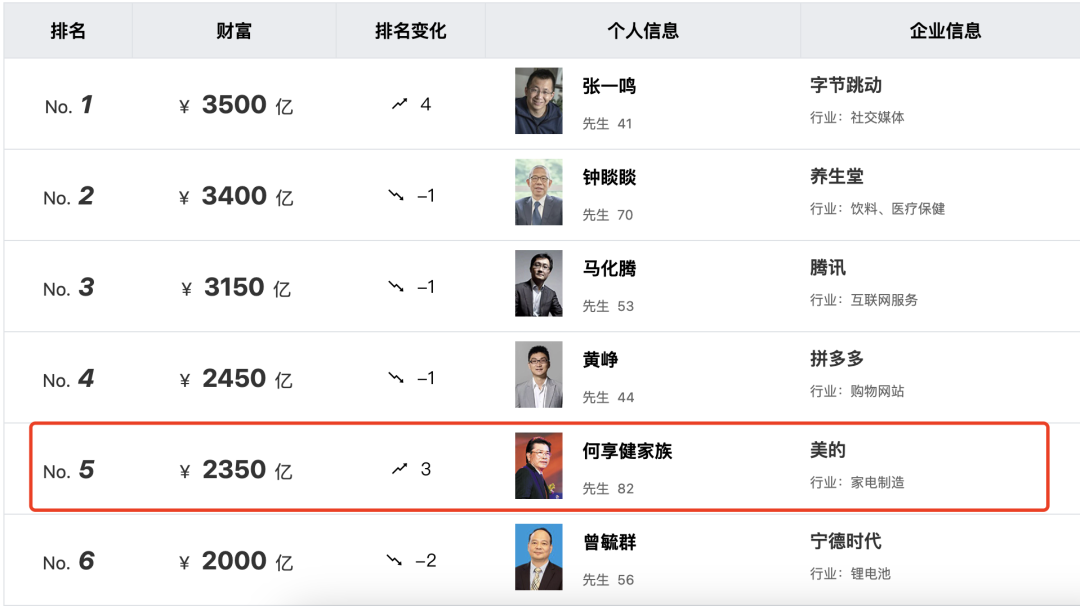Open 黄峥's portrait photo
The width and height of the screenshot is (1080, 606).
point(539,375)
